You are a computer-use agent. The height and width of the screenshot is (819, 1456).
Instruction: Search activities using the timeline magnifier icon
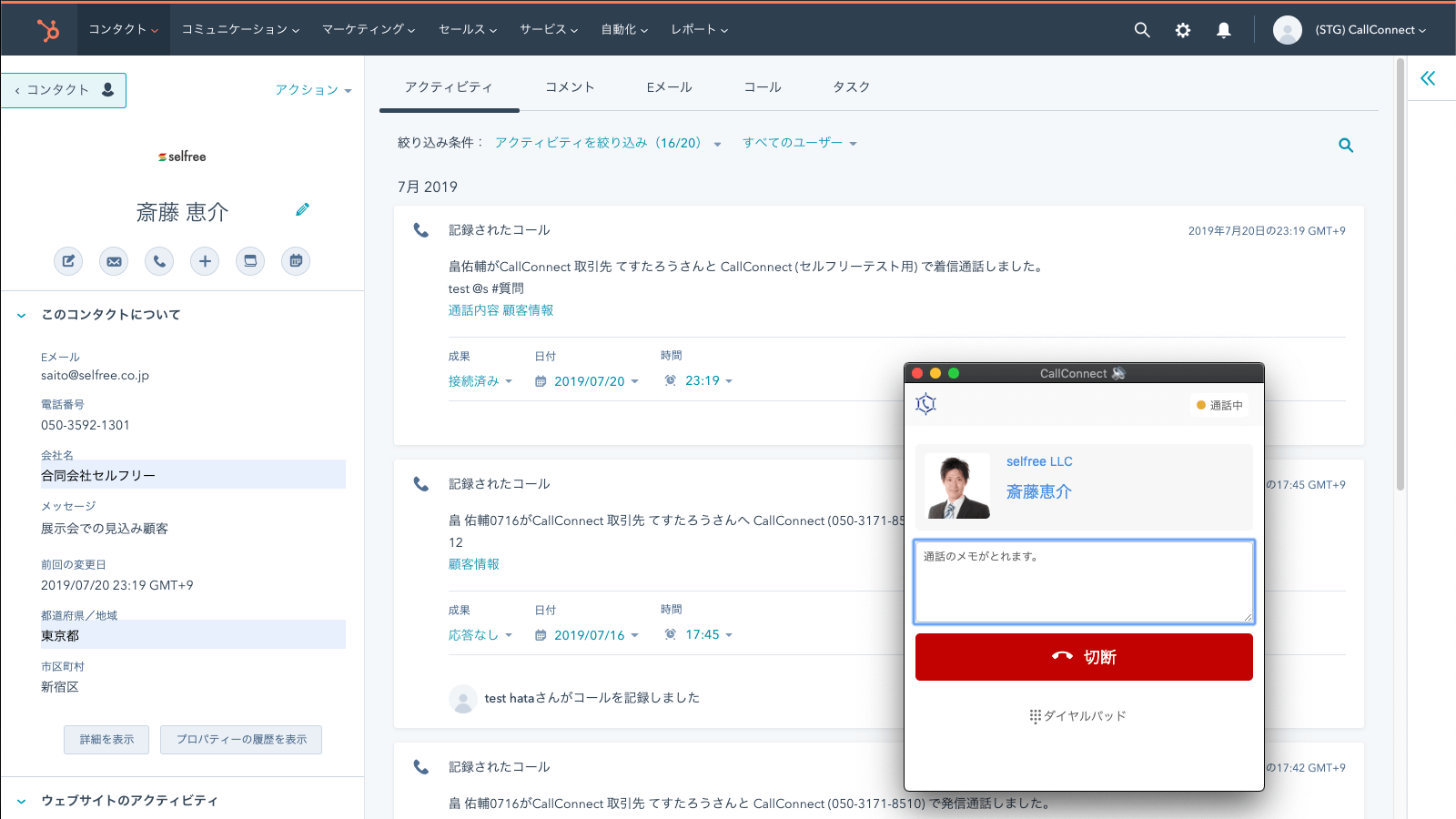pyautogui.click(x=1346, y=146)
